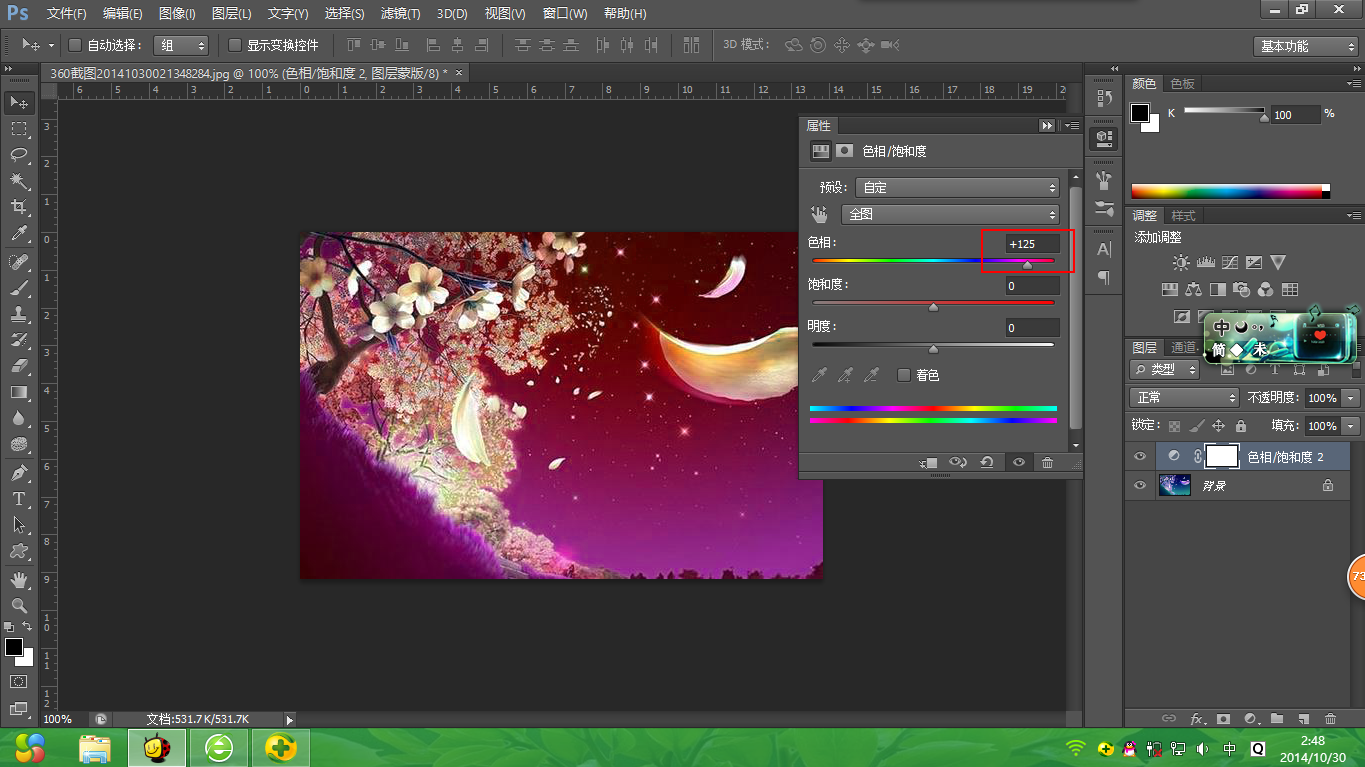Open the 填充 fill dropdown arrow
The width and height of the screenshot is (1365, 767).
point(1352,426)
